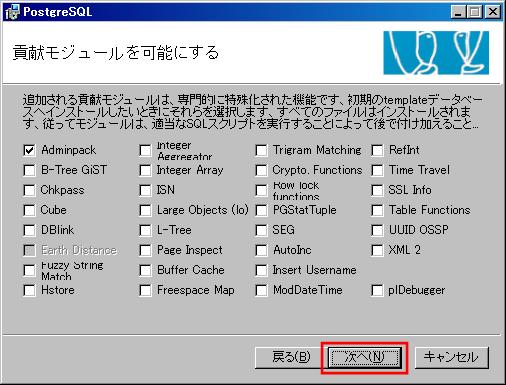Minimize the PostgreSQL installer window
Image resolution: width=506 pixels, height=385 pixels.
click(458, 12)
